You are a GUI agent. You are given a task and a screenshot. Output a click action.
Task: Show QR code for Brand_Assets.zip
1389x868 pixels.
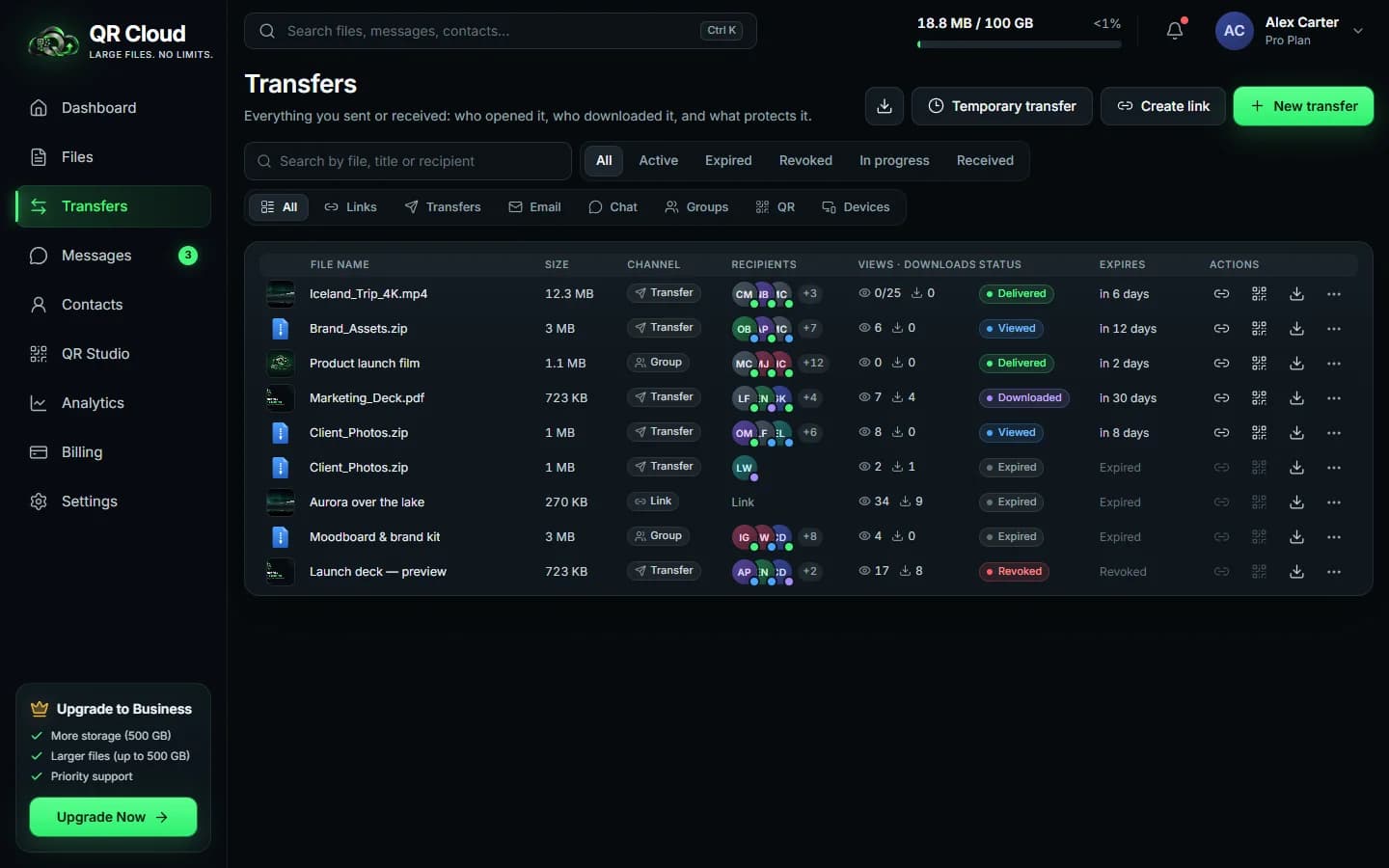1259,329
